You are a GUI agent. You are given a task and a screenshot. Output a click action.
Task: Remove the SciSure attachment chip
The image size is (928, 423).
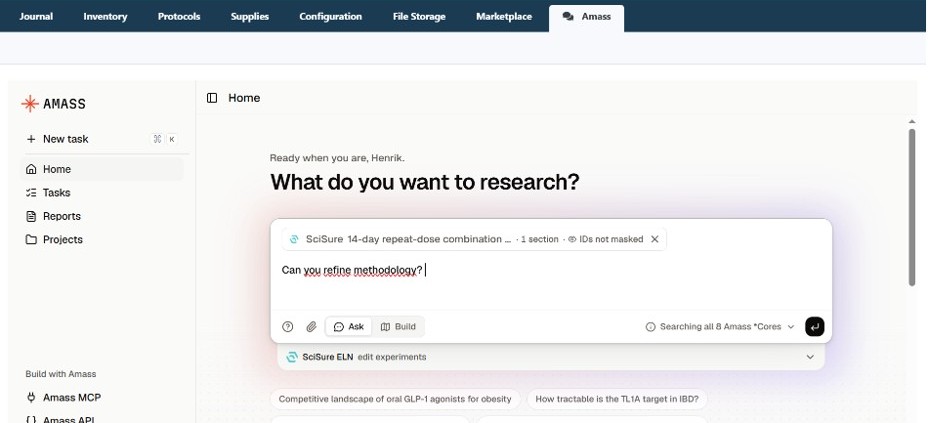655,240
